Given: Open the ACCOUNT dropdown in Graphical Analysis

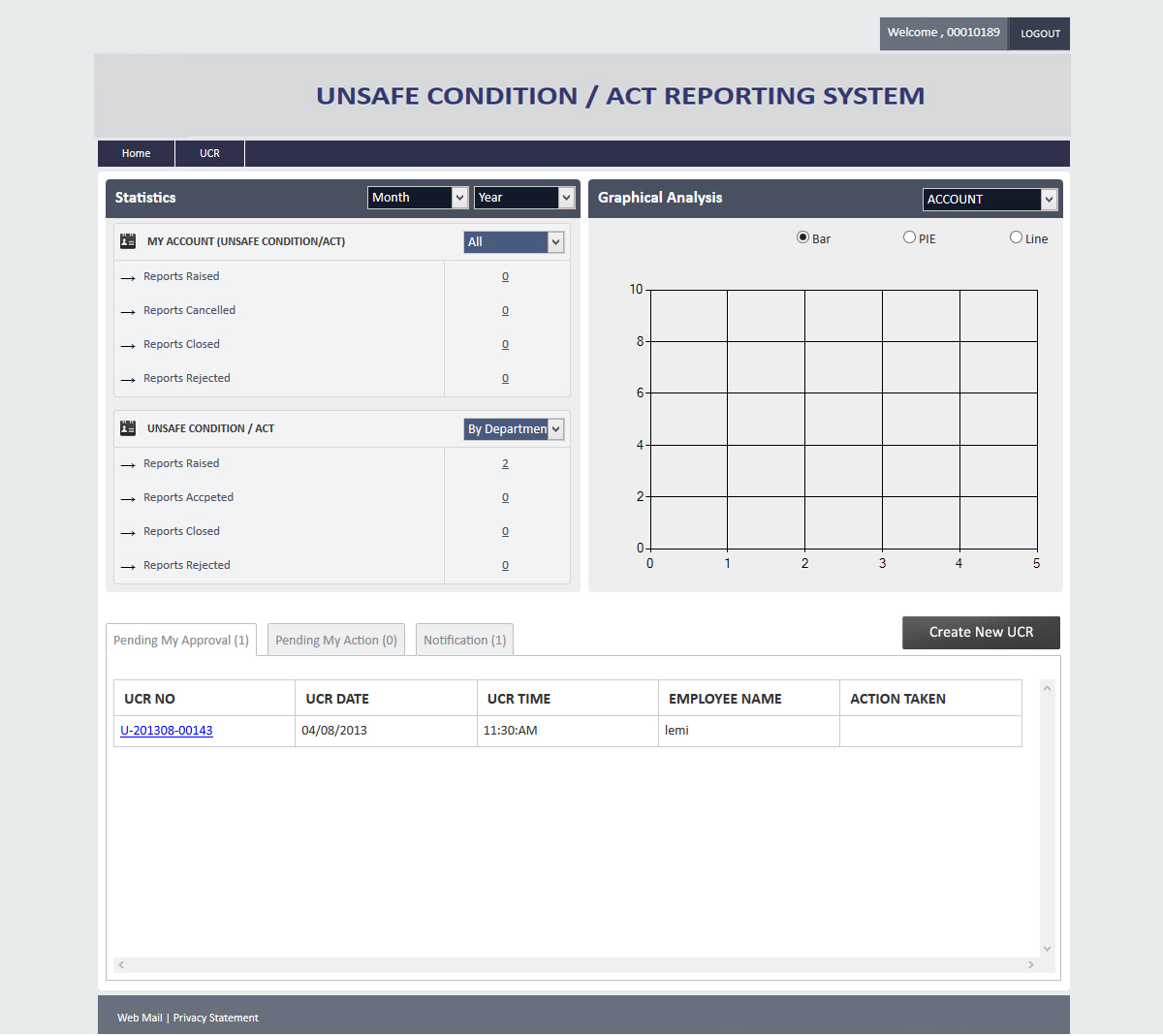Looking at the screenshot, I should (990, 200).
